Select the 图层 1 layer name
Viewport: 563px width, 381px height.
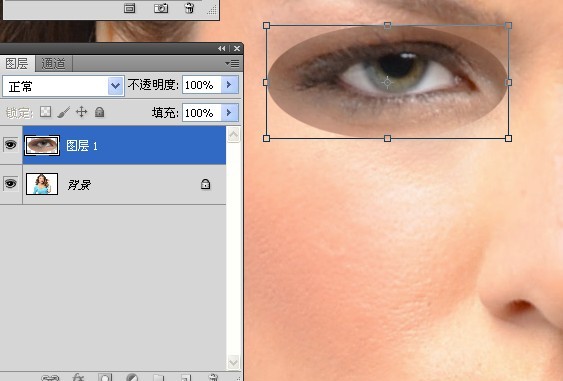coord(82,146)
